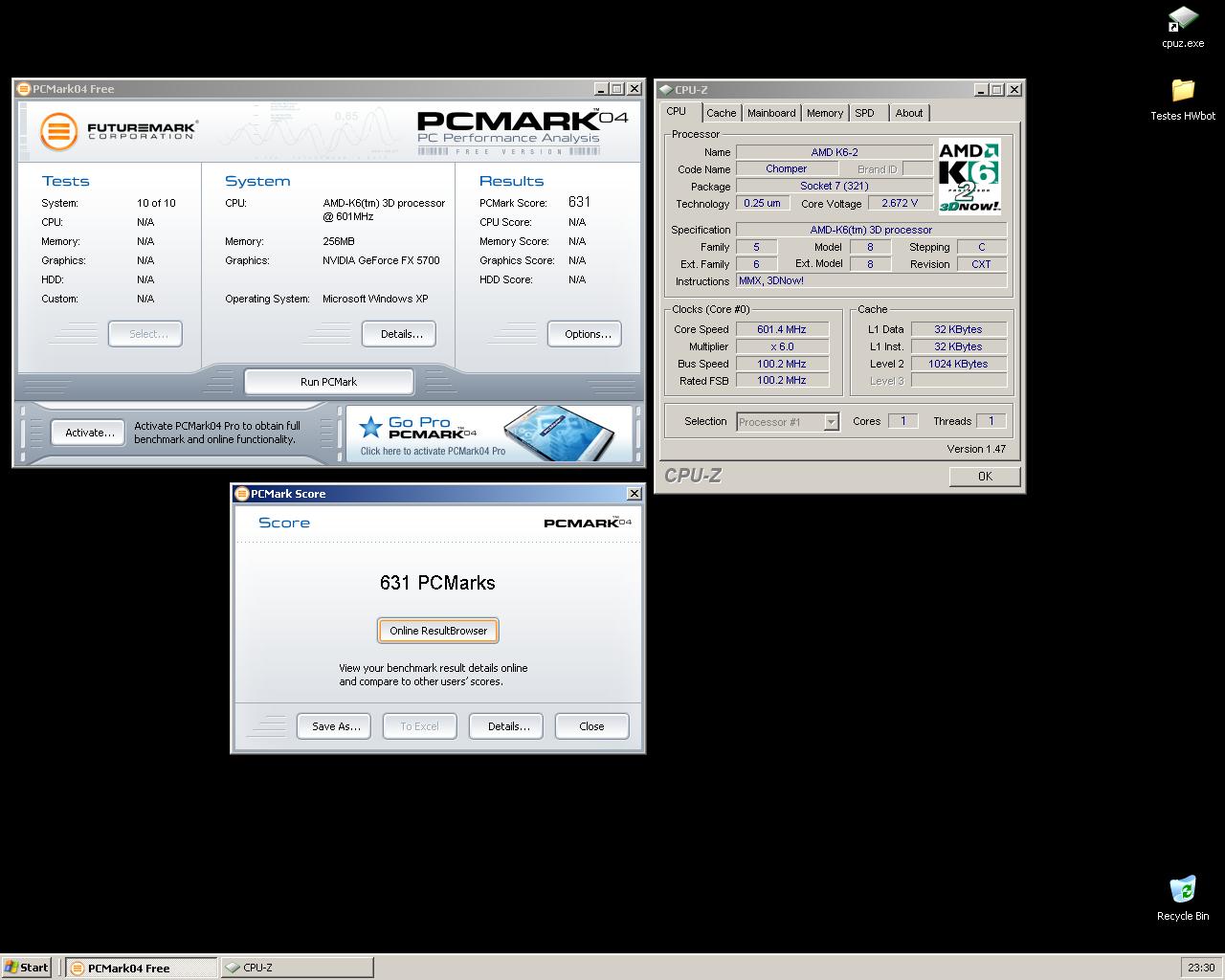Image resolution: width=1225 pixels, height=980 pixels.
Task: Open system Details... in PCMark04 main window
Action: [x=399, y=334]
